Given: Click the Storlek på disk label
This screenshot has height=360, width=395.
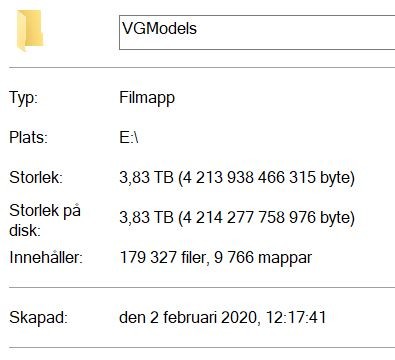Looking at the screenshot, I should point(45,220).
